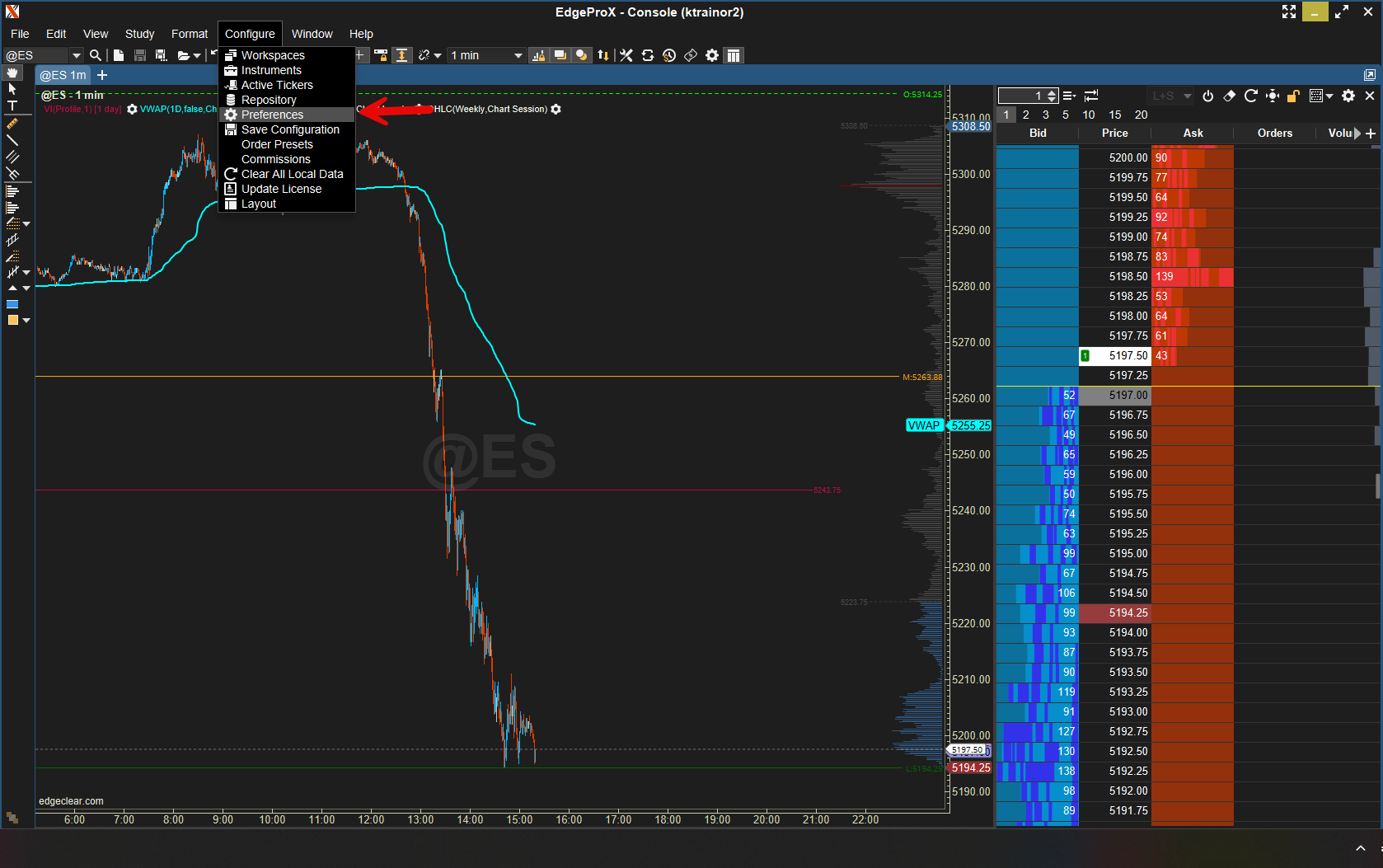Pick the ruler measurement tool
This screenshot has height=868, width=1383.
coord(12,124)
